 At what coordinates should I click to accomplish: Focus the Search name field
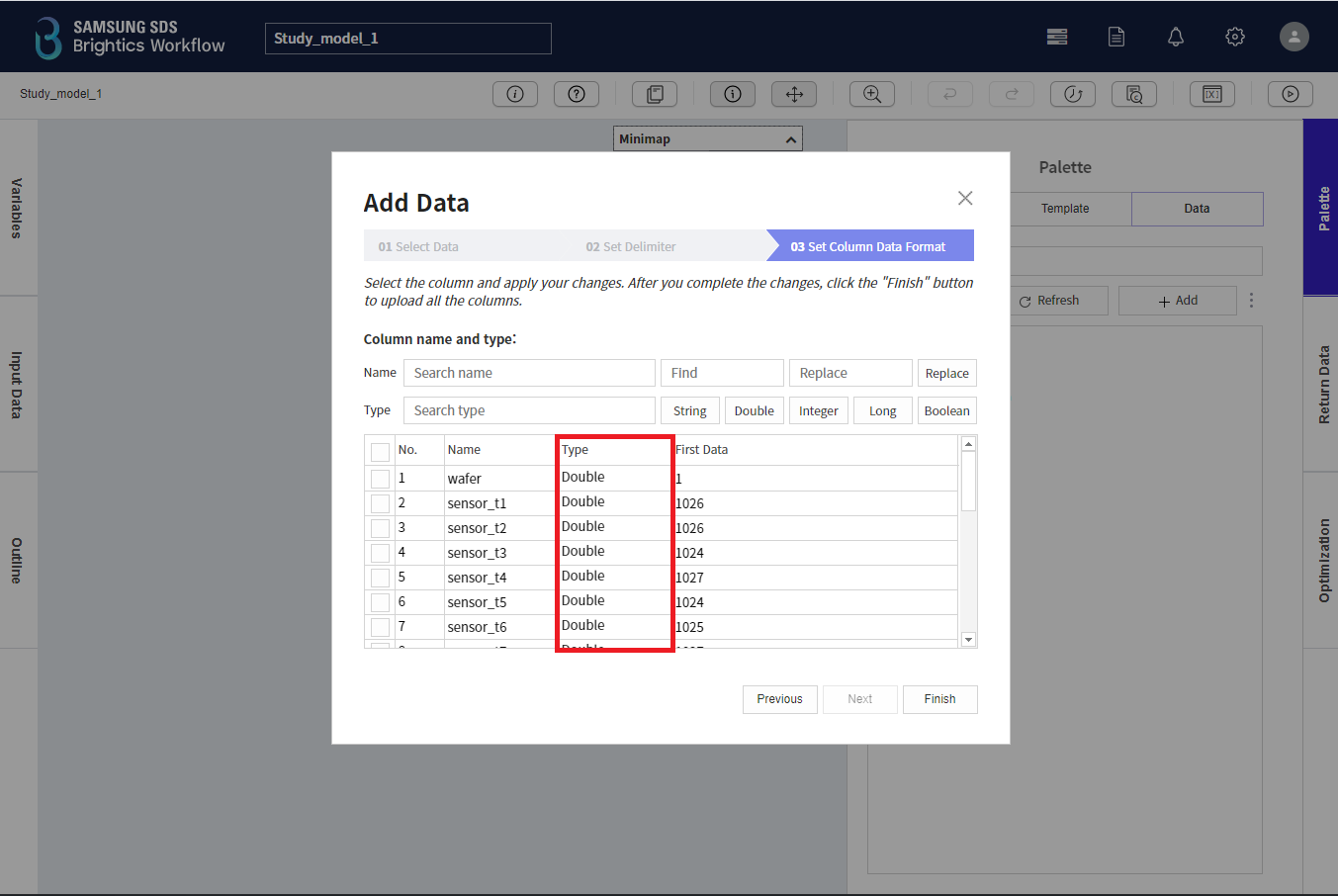pos(530,373)
